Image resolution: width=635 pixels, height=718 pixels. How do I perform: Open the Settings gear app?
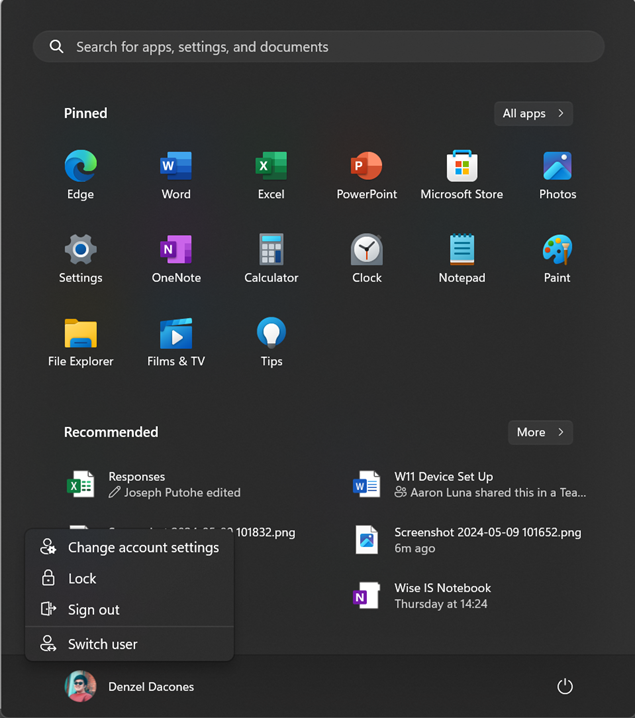coord(81,249)
